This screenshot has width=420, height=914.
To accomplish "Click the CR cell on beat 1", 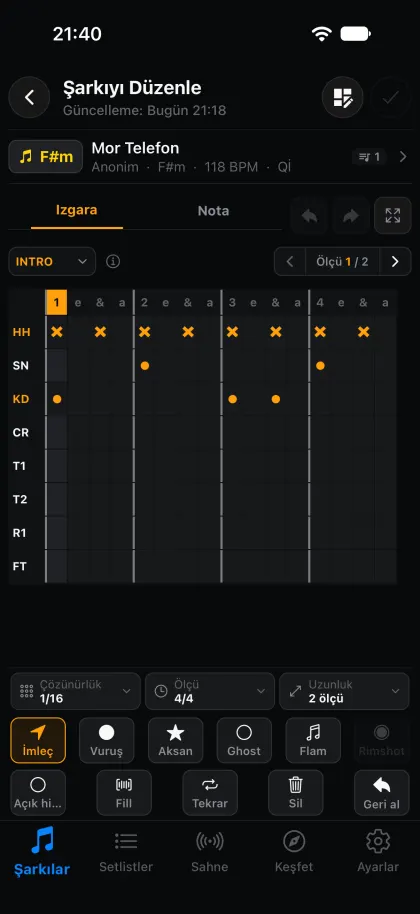I will point(57,433).
